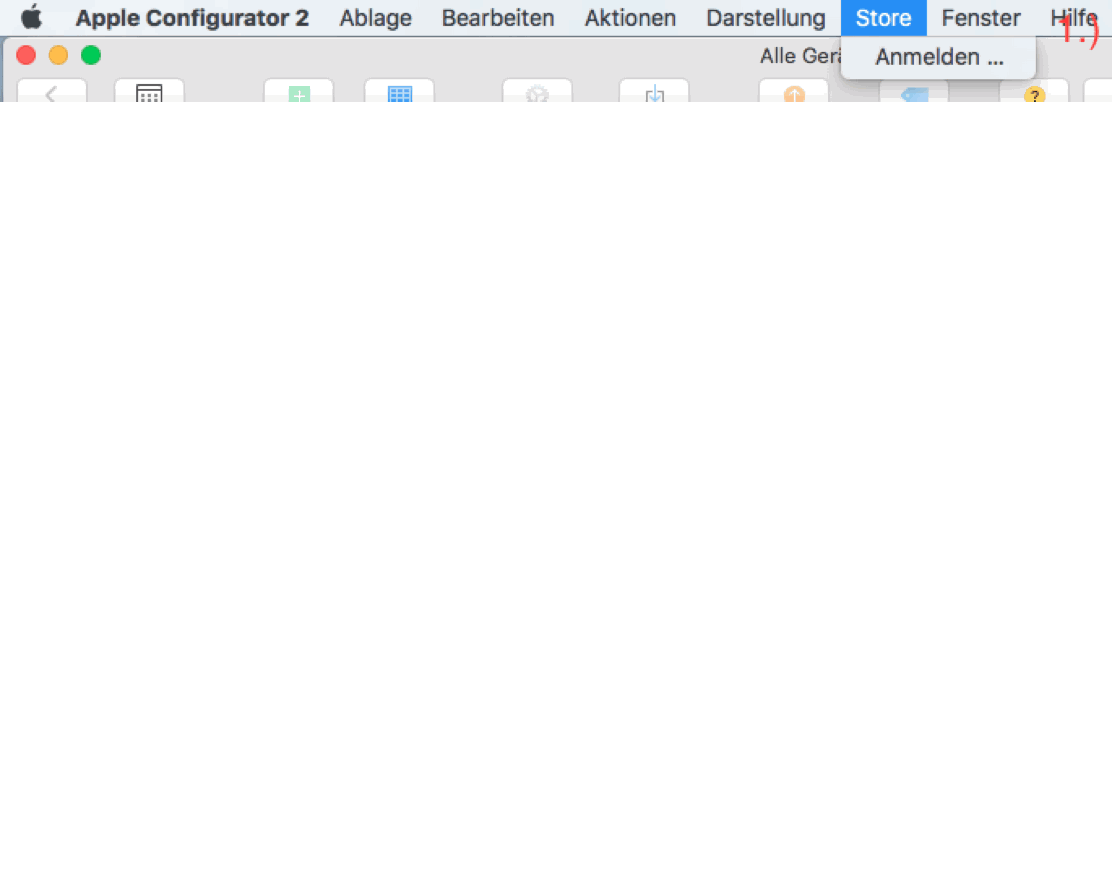
Task: Click the green plus Add icon
Action: tap(299, 93)
